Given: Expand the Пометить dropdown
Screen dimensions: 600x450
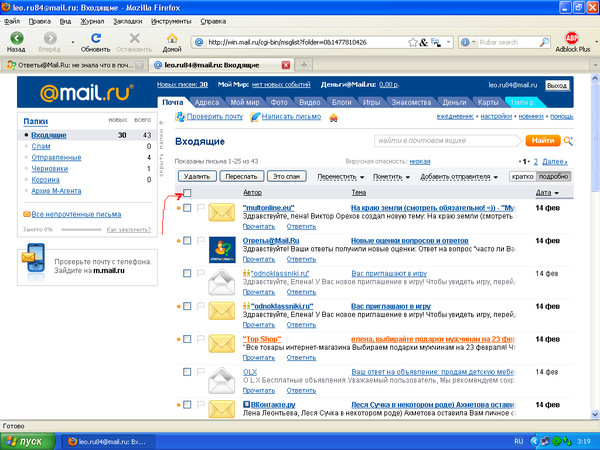Looking at the screenshot, I should click(391, 177).
